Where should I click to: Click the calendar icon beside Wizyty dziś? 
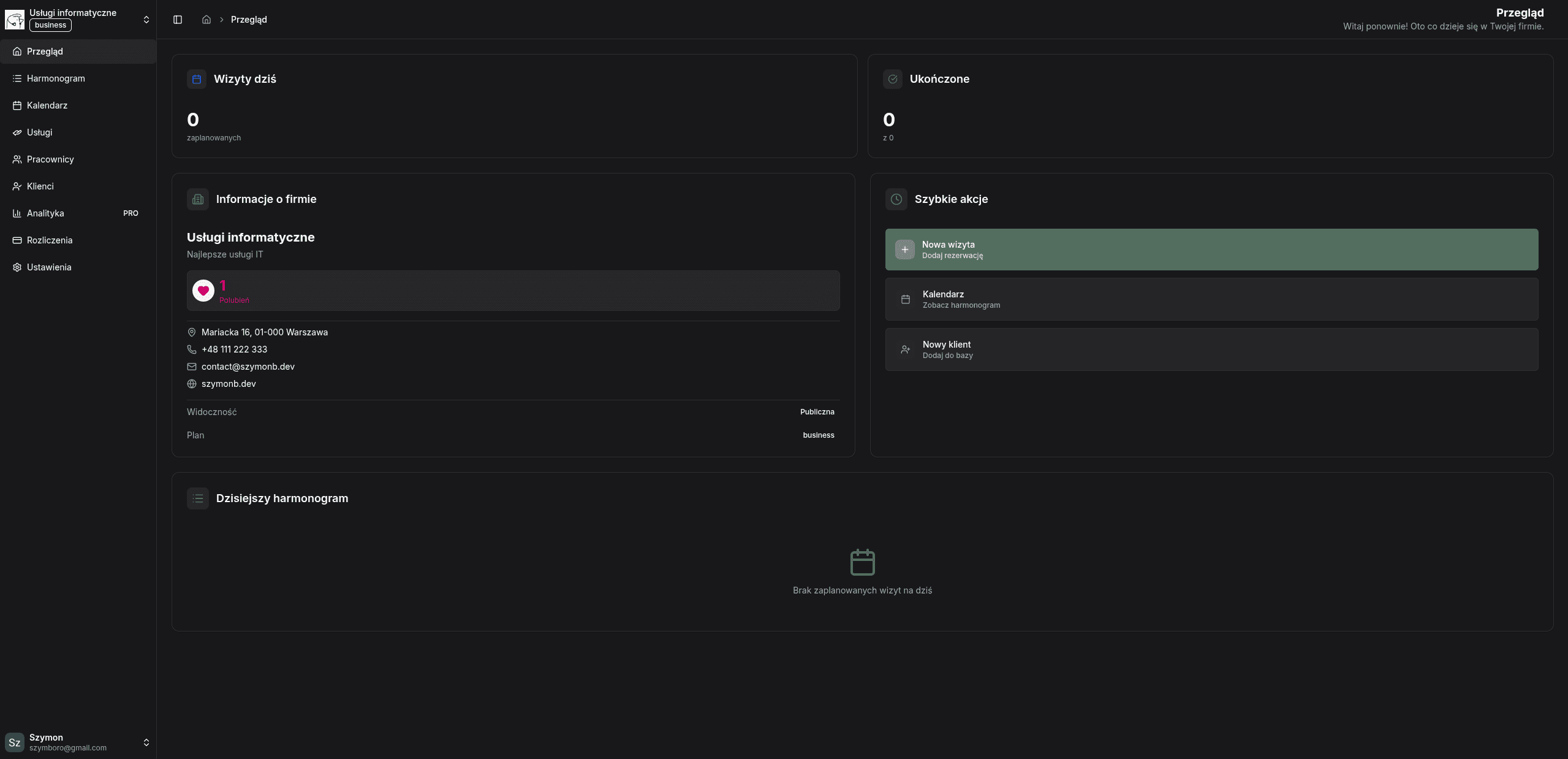(197, 79)
